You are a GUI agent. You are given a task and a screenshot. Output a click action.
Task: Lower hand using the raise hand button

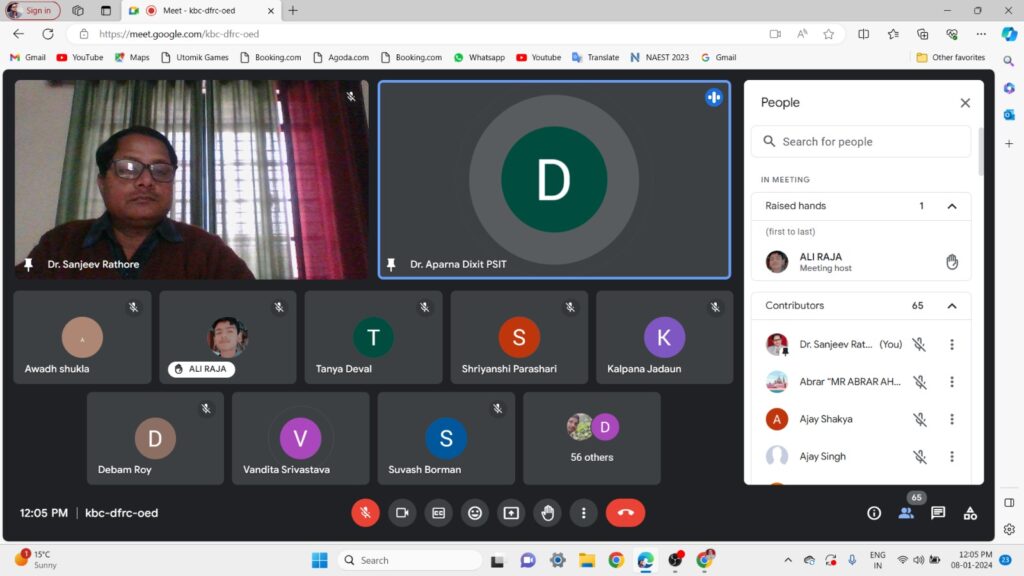(548, 513)
